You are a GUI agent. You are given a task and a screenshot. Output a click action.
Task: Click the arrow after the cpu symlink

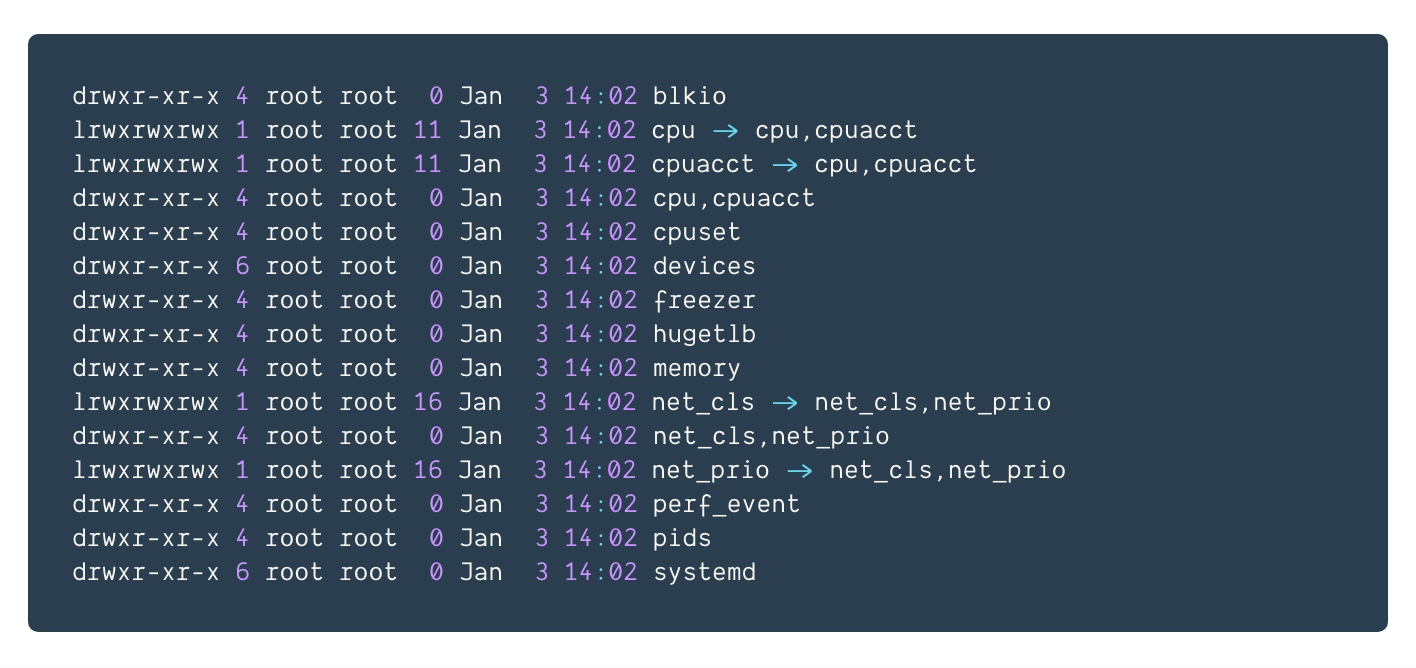tap(725, 131)
